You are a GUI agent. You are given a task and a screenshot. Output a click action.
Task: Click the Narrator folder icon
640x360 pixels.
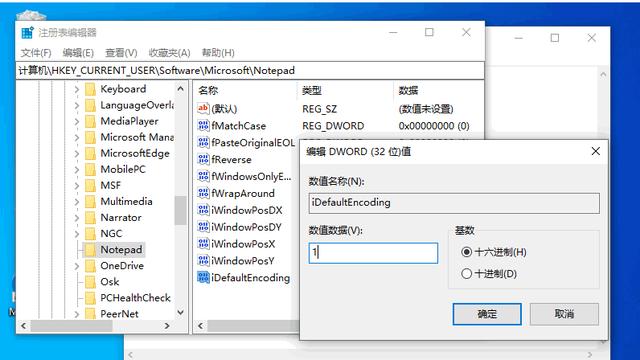(90, 218)
